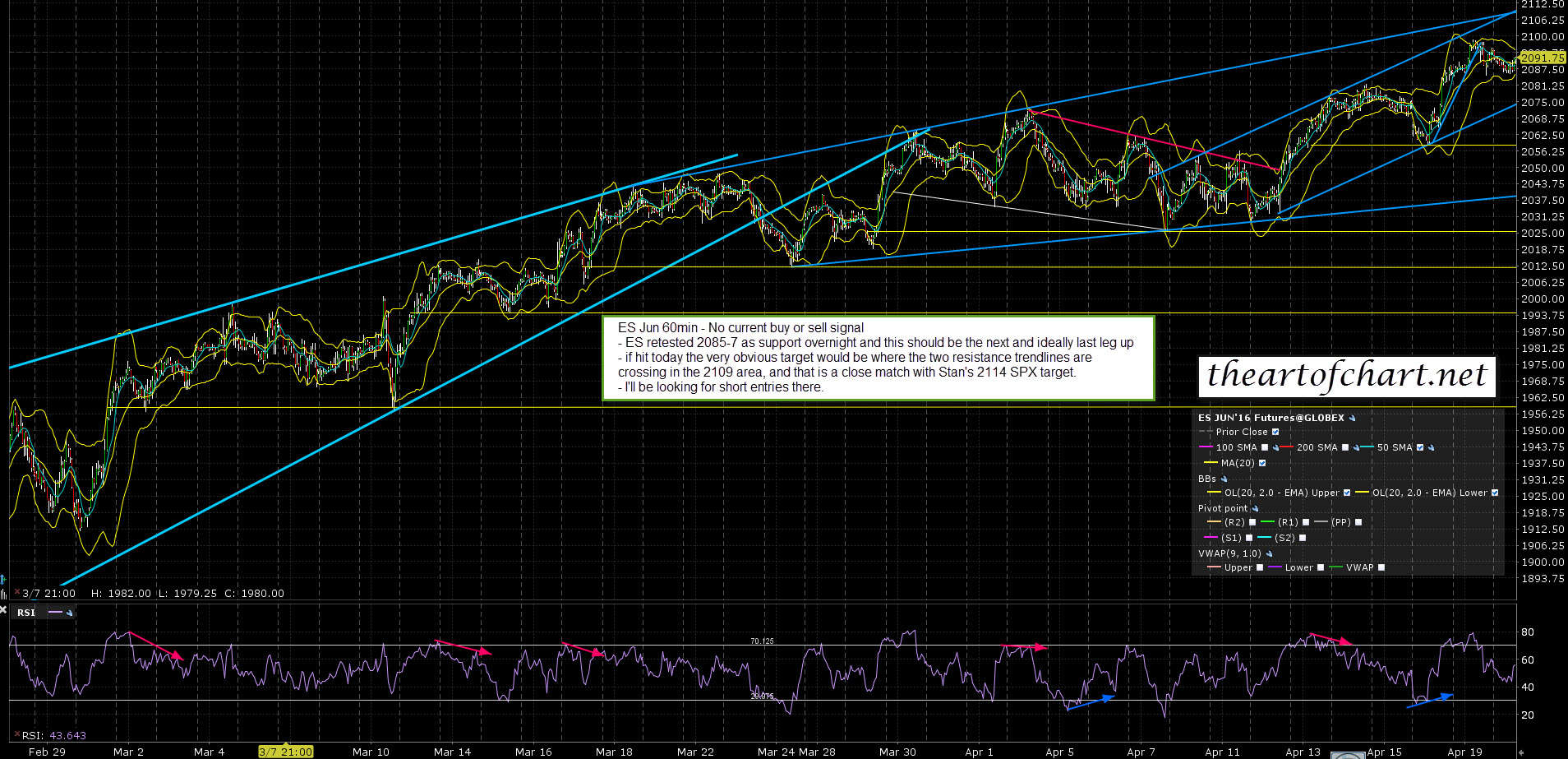Enable the Pivot (R2) line checkbox
Screen dimensions: 1568x759
click(1252, 522)
